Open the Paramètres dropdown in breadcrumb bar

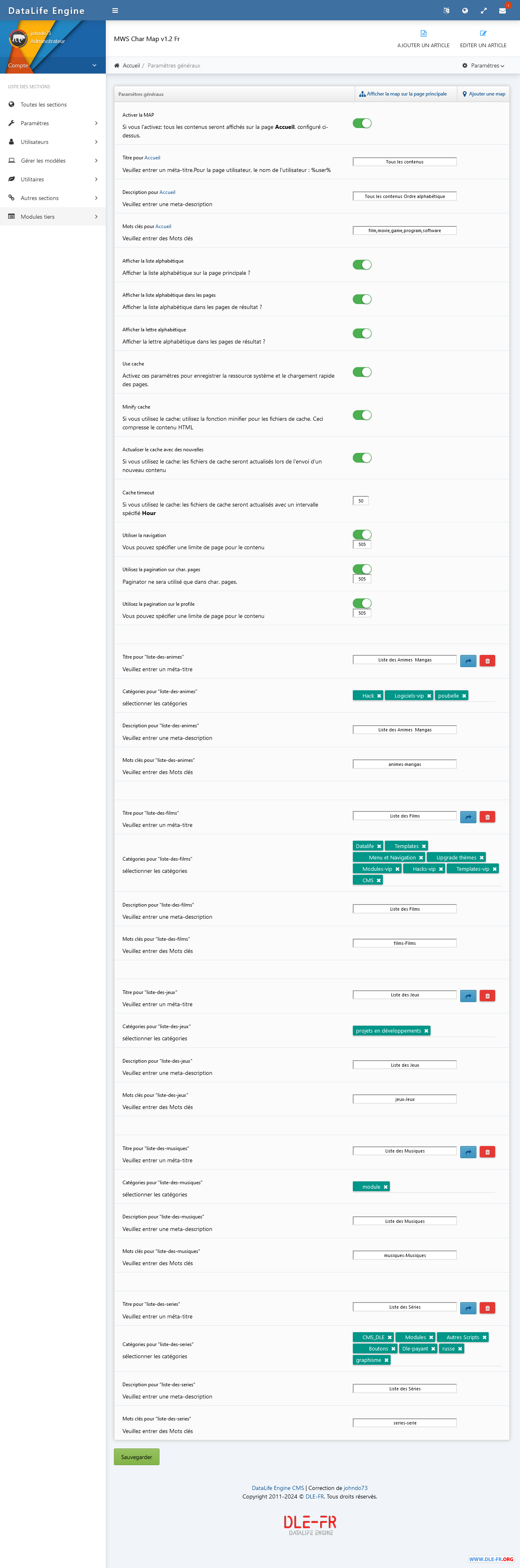tap(483, 66)
